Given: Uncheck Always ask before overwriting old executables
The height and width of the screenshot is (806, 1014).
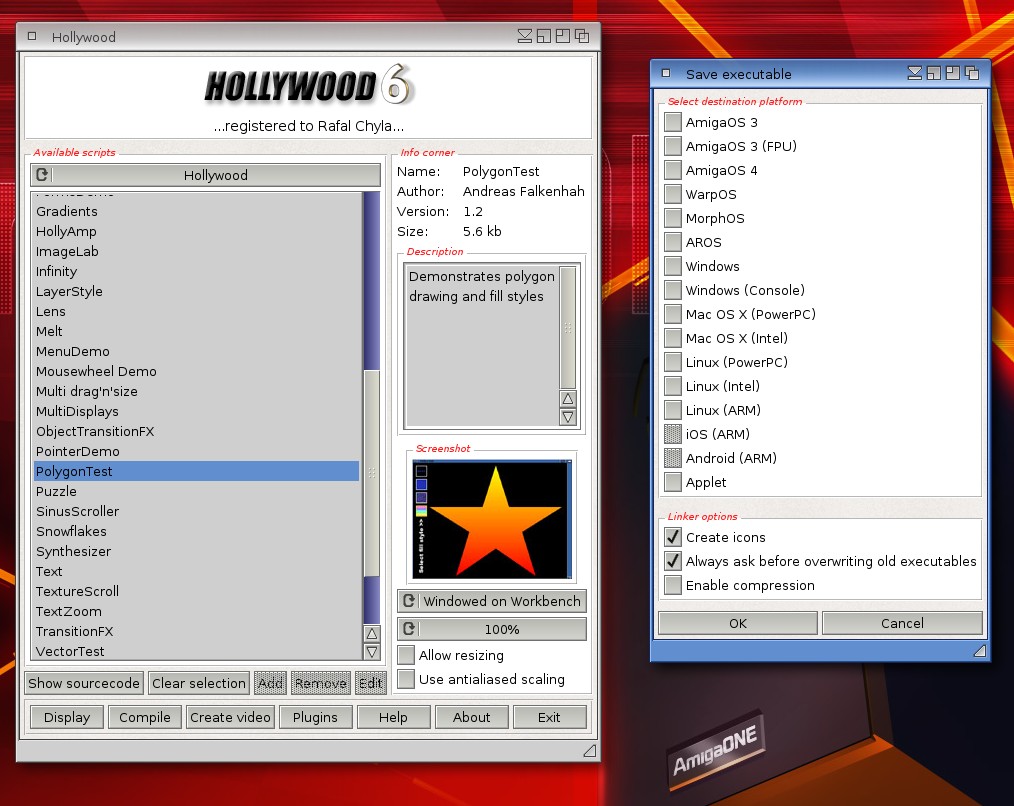Looking at the screenshot, I should click(x=673, y=561).
